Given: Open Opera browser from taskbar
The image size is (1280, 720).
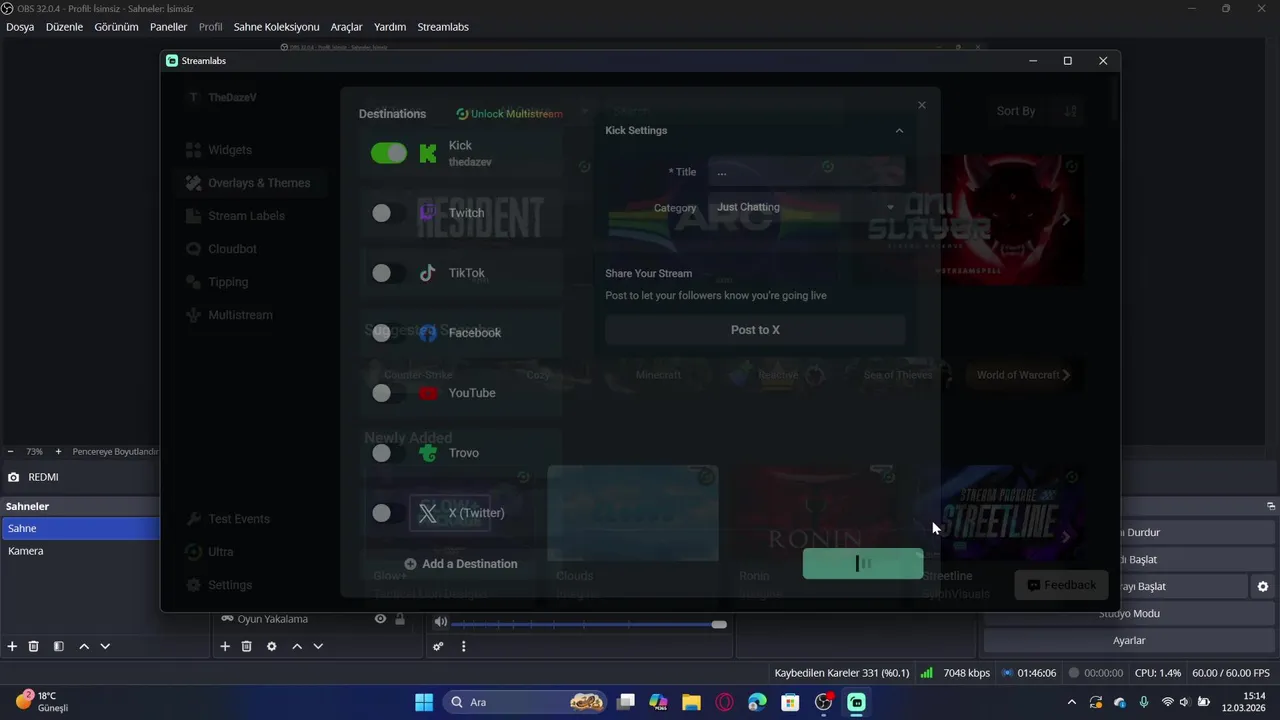Looking at the screenshot, I should 724,702.
